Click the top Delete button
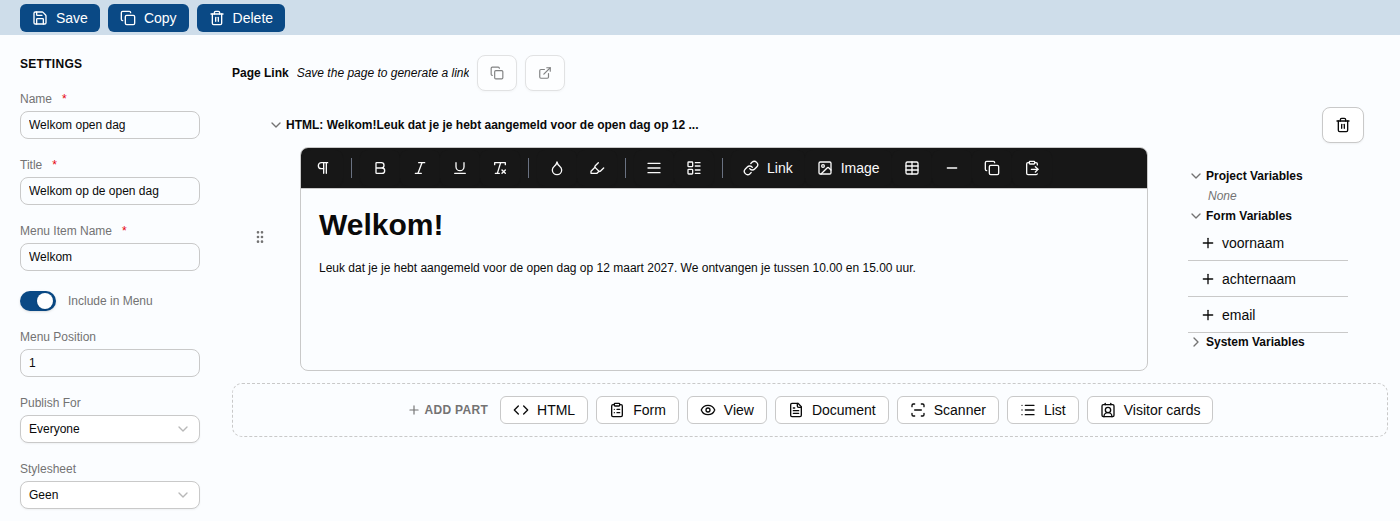This screenshot has height=521, width=1400. coord(241,18)
